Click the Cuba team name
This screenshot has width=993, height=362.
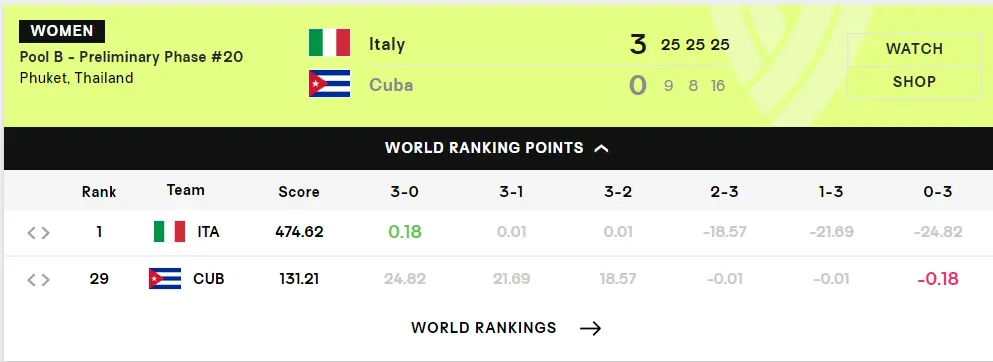click(x=391, y=85)
